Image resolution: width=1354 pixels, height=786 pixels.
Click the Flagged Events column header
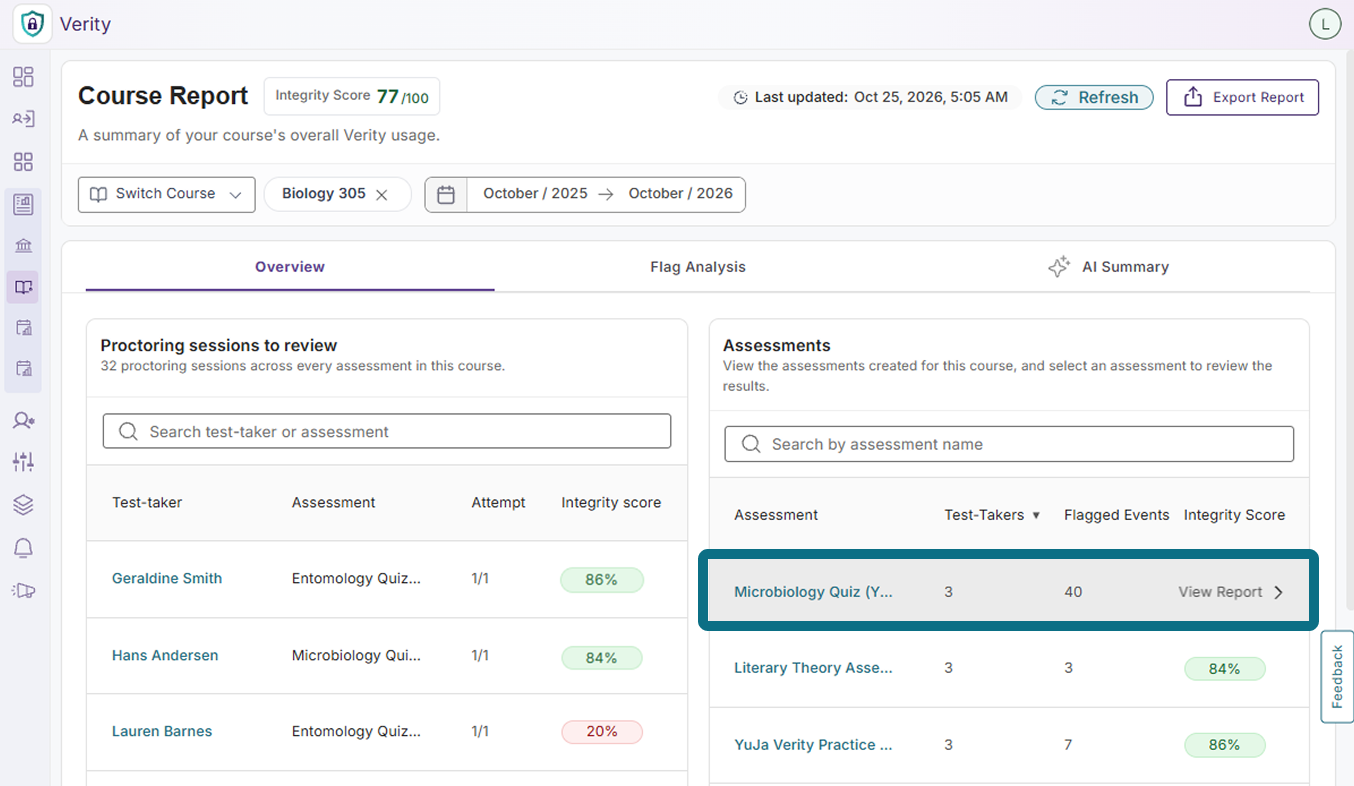1116,515
